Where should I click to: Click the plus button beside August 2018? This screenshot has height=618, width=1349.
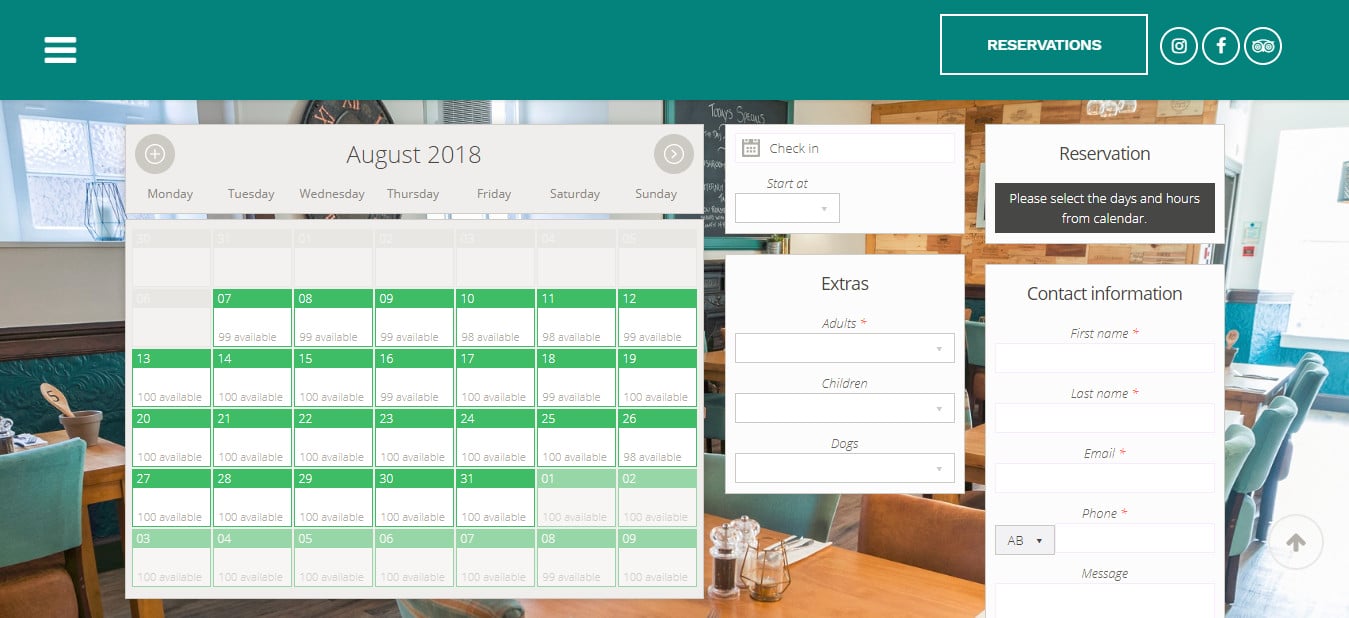155,154
